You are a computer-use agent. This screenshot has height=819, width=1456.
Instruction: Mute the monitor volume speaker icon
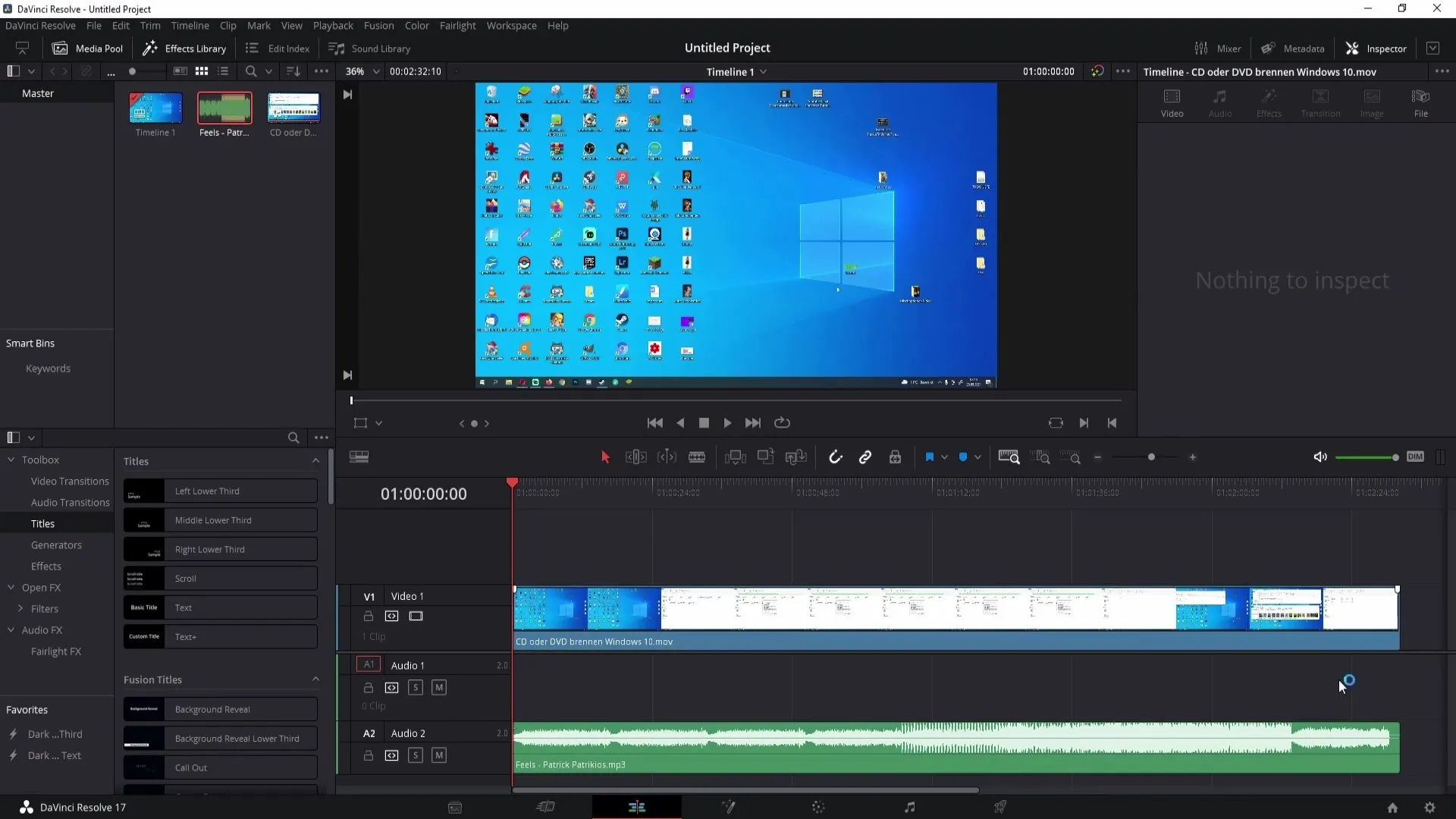coord(1320,457)
